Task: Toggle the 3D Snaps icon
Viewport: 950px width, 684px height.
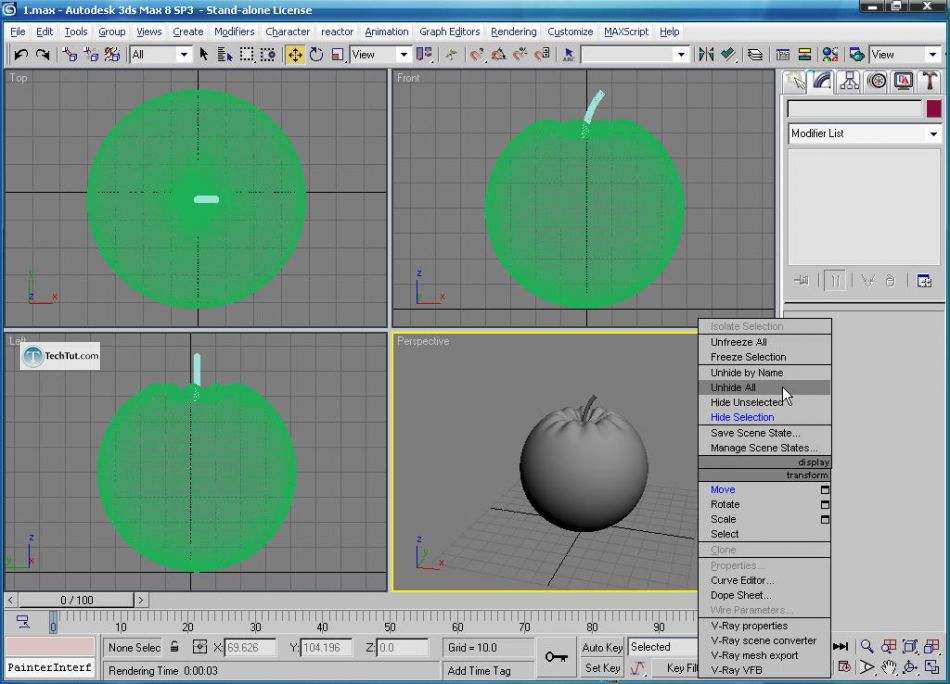Action: click(477, 55)
